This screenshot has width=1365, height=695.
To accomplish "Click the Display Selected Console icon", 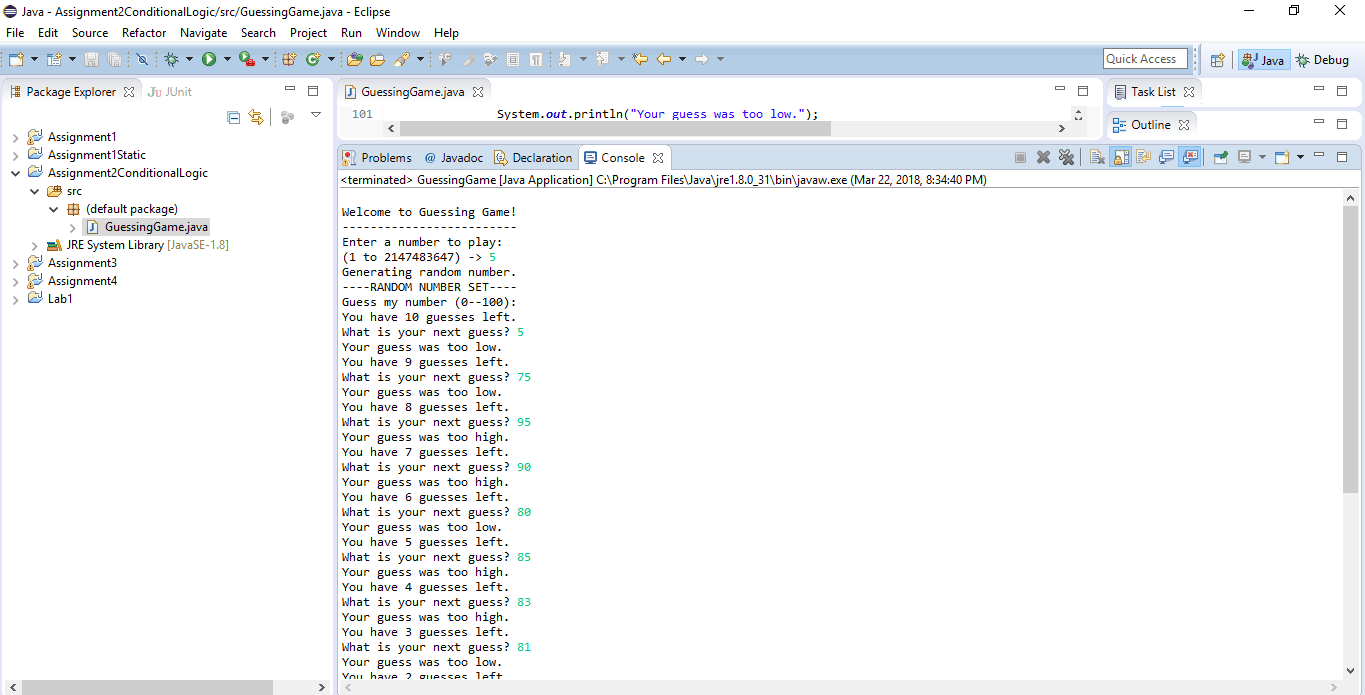I will point(1244,157).
